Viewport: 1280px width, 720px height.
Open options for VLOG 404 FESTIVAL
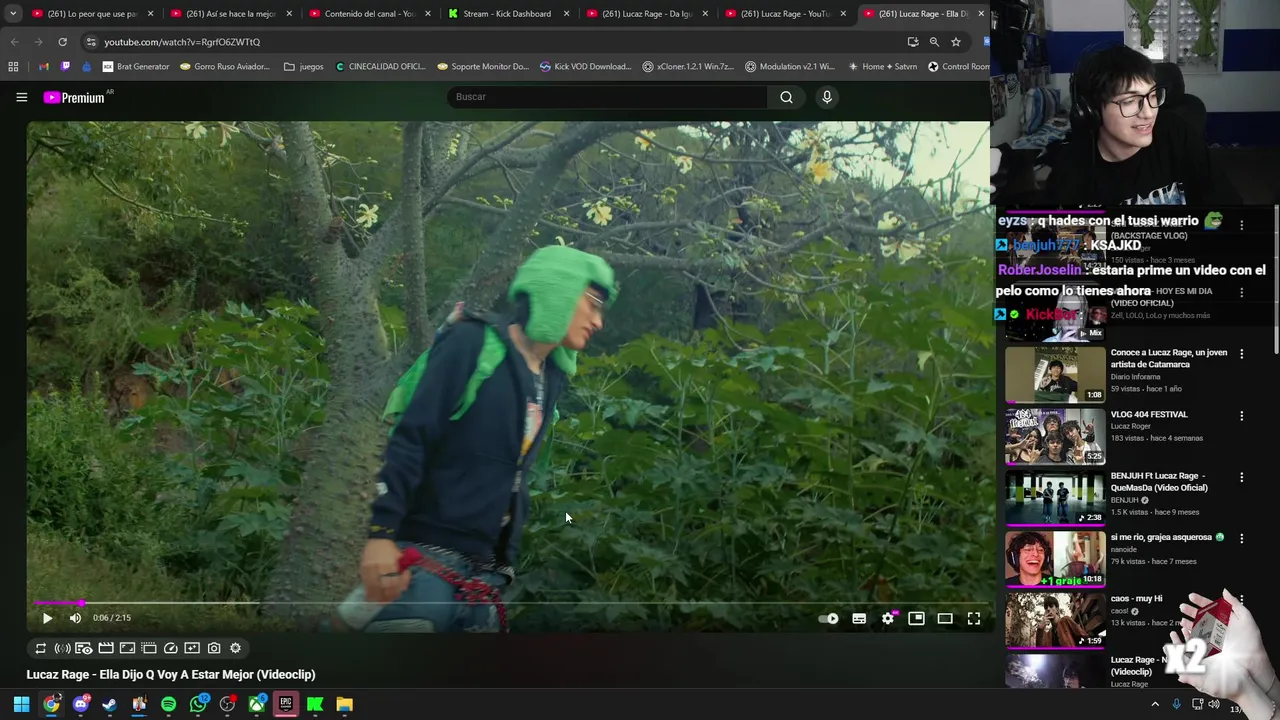[x=1242, y=416]
